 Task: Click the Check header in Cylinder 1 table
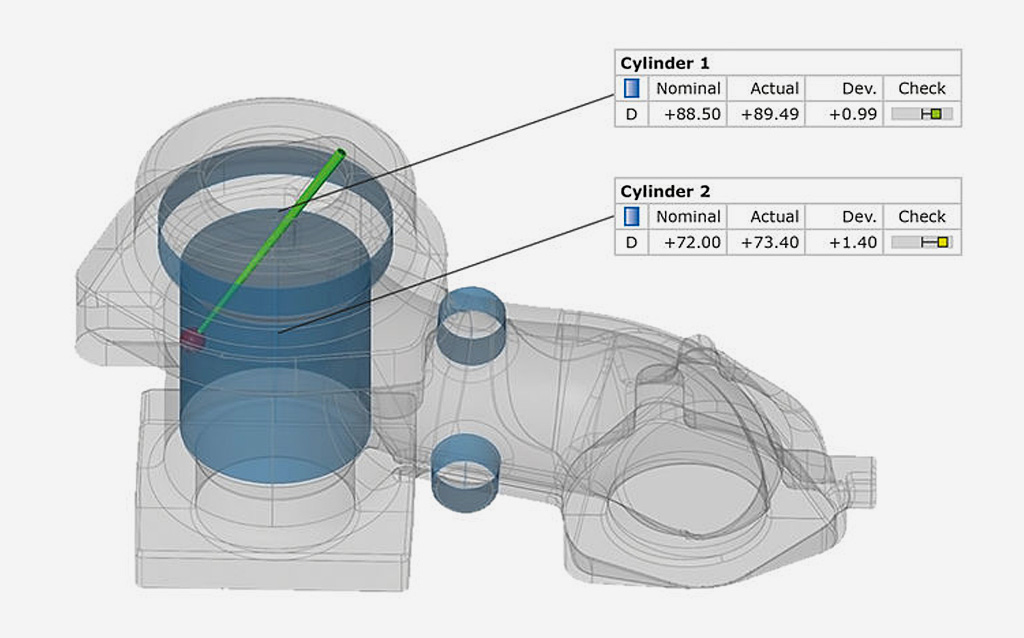pyautogui.click(x=921, y=88)
